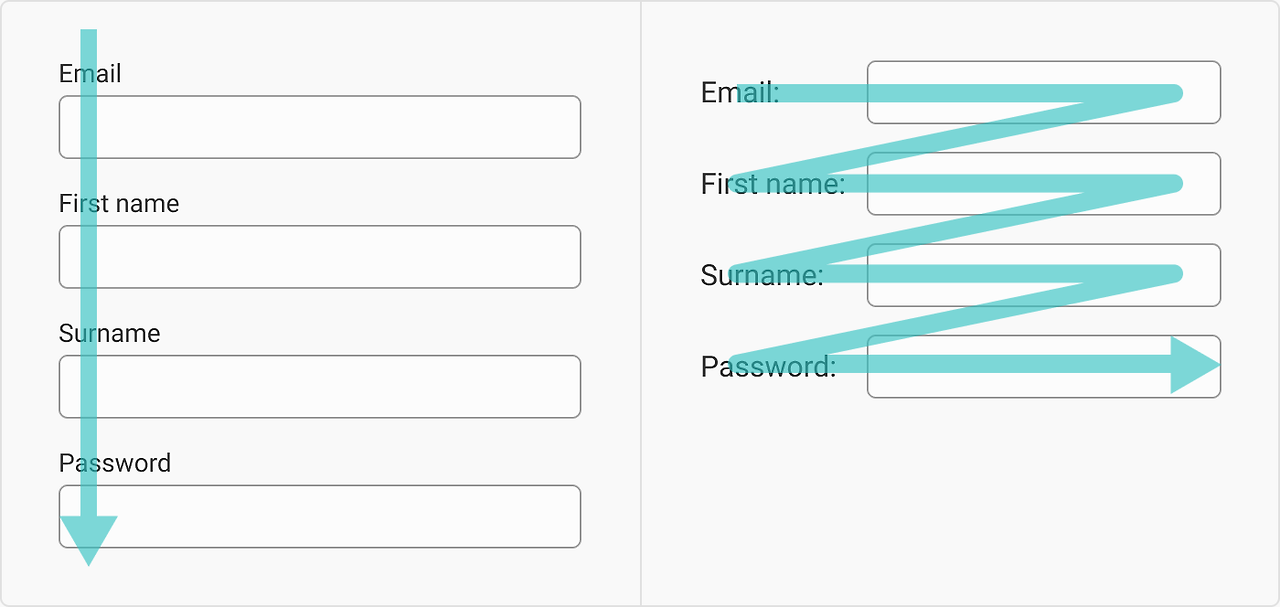Click the Email field under the stacked label
1280x607 pixels.
320,127
